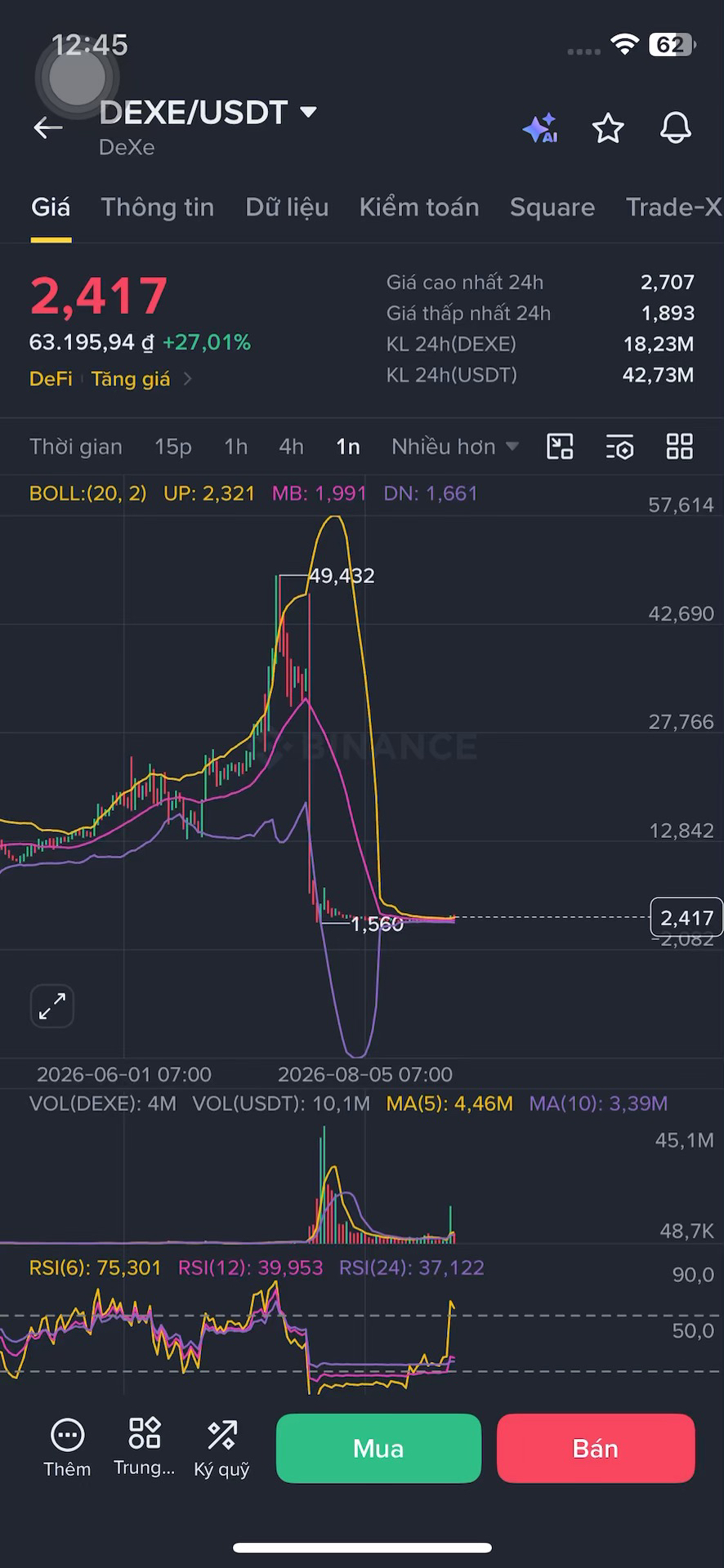Switch to the Giá tab
724x1568 pixels.
click(51, 207)
